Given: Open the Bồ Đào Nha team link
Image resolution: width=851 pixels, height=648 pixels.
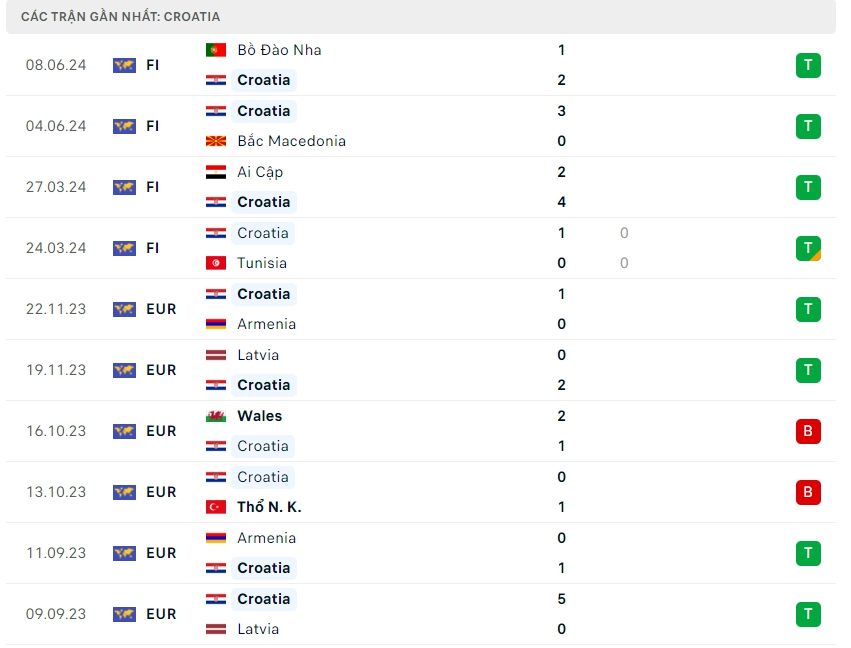Looking at the screenshot, I should pyautogui.click(x=279, y=50).
